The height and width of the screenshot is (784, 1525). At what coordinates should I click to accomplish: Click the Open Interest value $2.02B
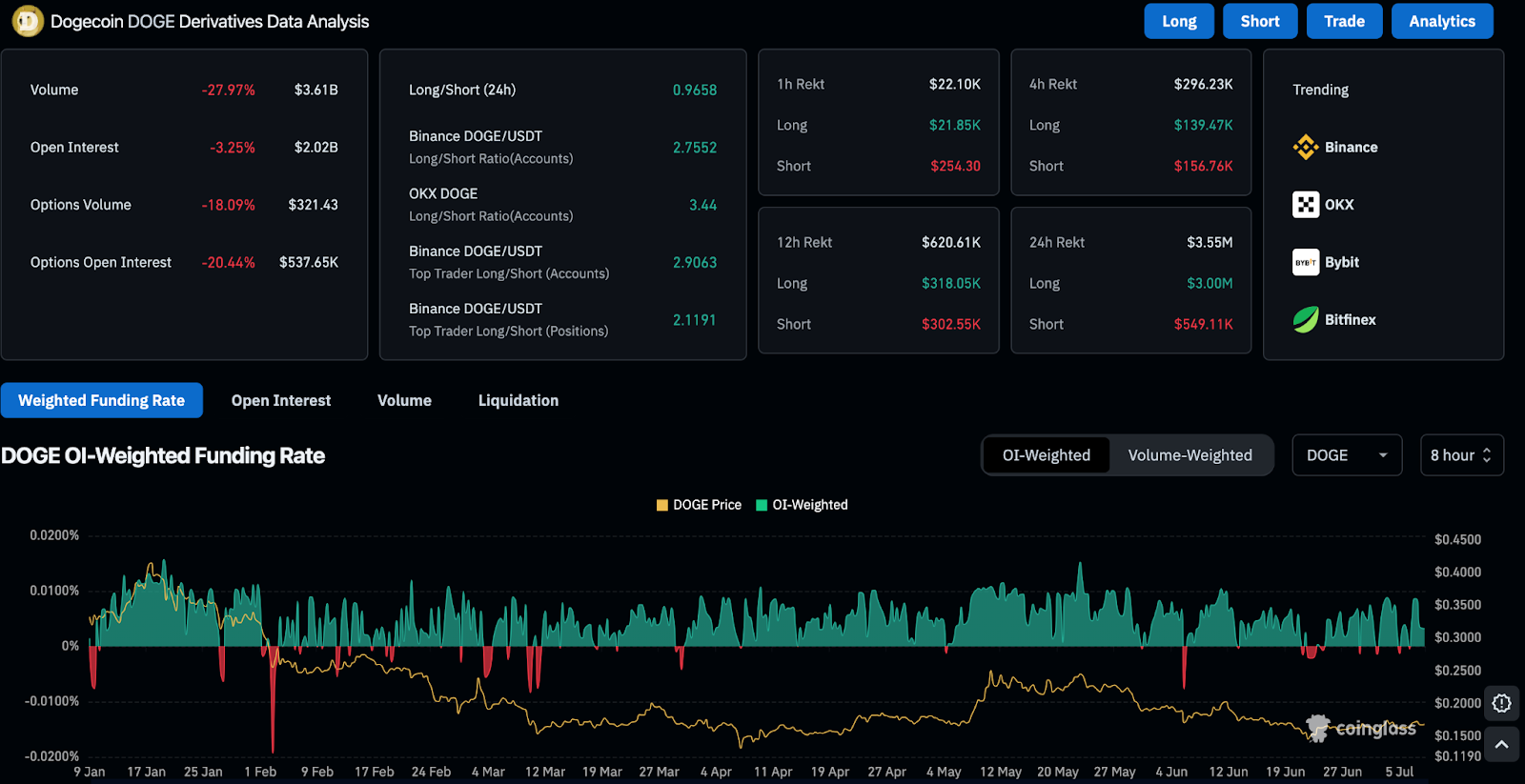coord(316,148)
